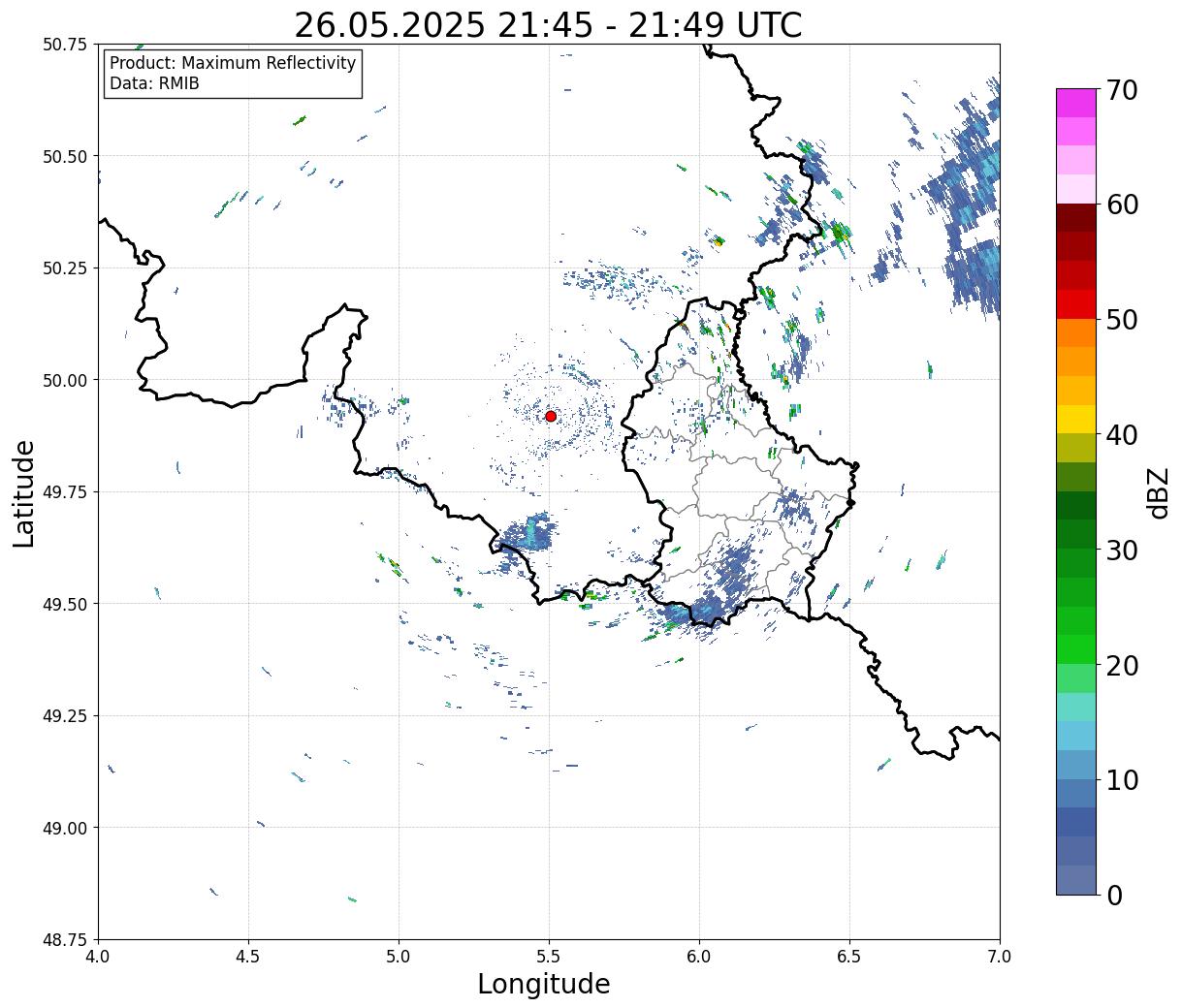Click the longitude tick label 7.0
Viewport: 1182px width, 1008px height.
1000,957
